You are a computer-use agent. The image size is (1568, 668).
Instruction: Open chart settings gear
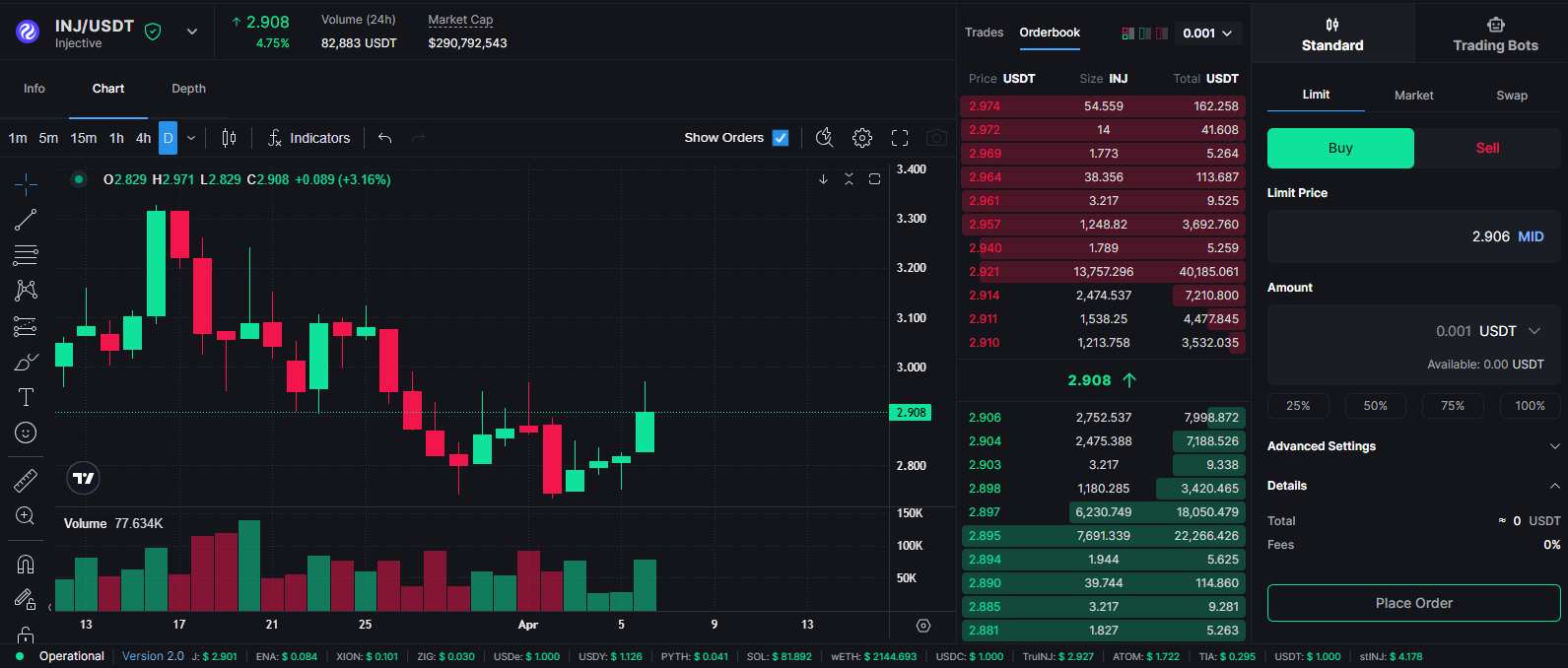point(862,138)
